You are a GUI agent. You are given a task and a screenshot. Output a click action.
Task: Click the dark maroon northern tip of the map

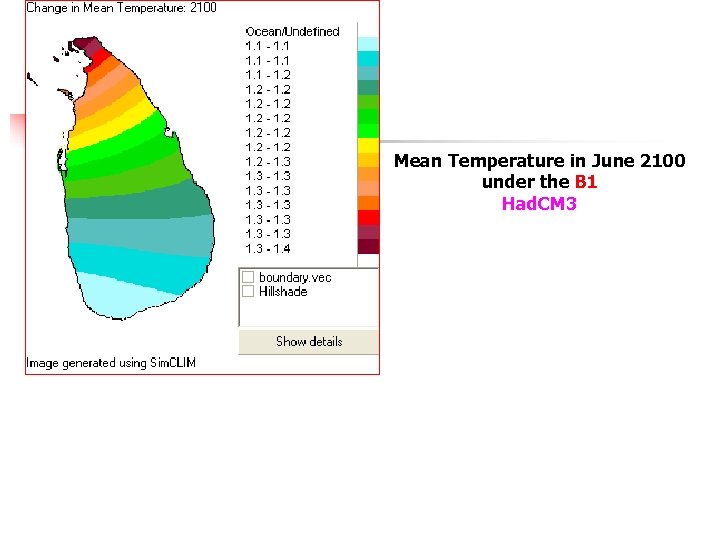tap(85, 44)
